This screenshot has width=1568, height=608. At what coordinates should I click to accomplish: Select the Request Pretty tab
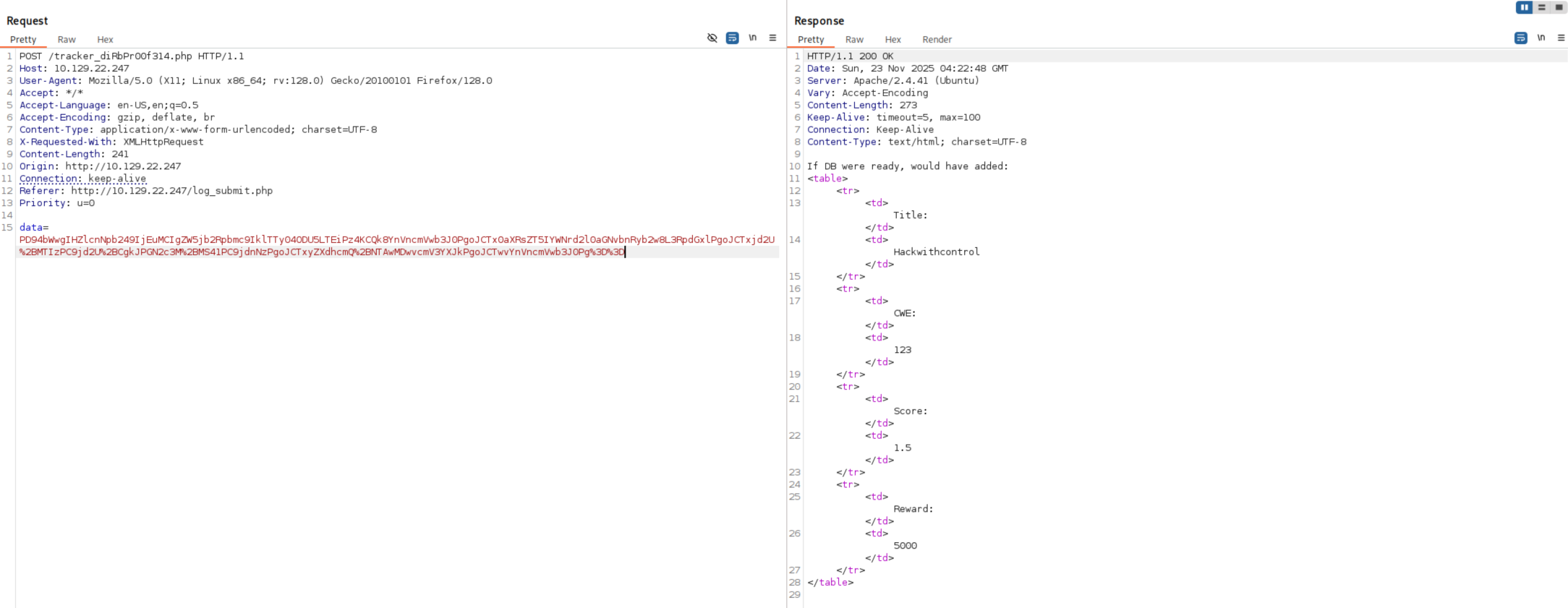tap(23, 40)
